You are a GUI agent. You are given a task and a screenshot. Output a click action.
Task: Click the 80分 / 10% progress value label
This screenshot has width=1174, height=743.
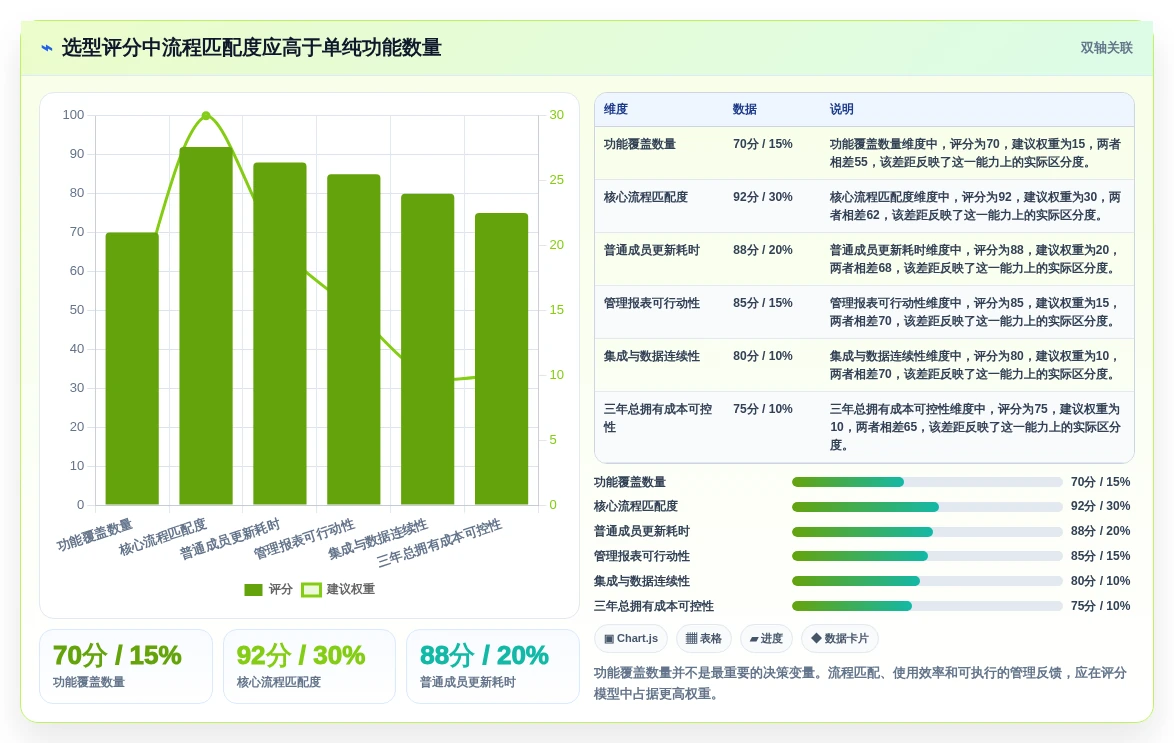tap(1100, 581)
